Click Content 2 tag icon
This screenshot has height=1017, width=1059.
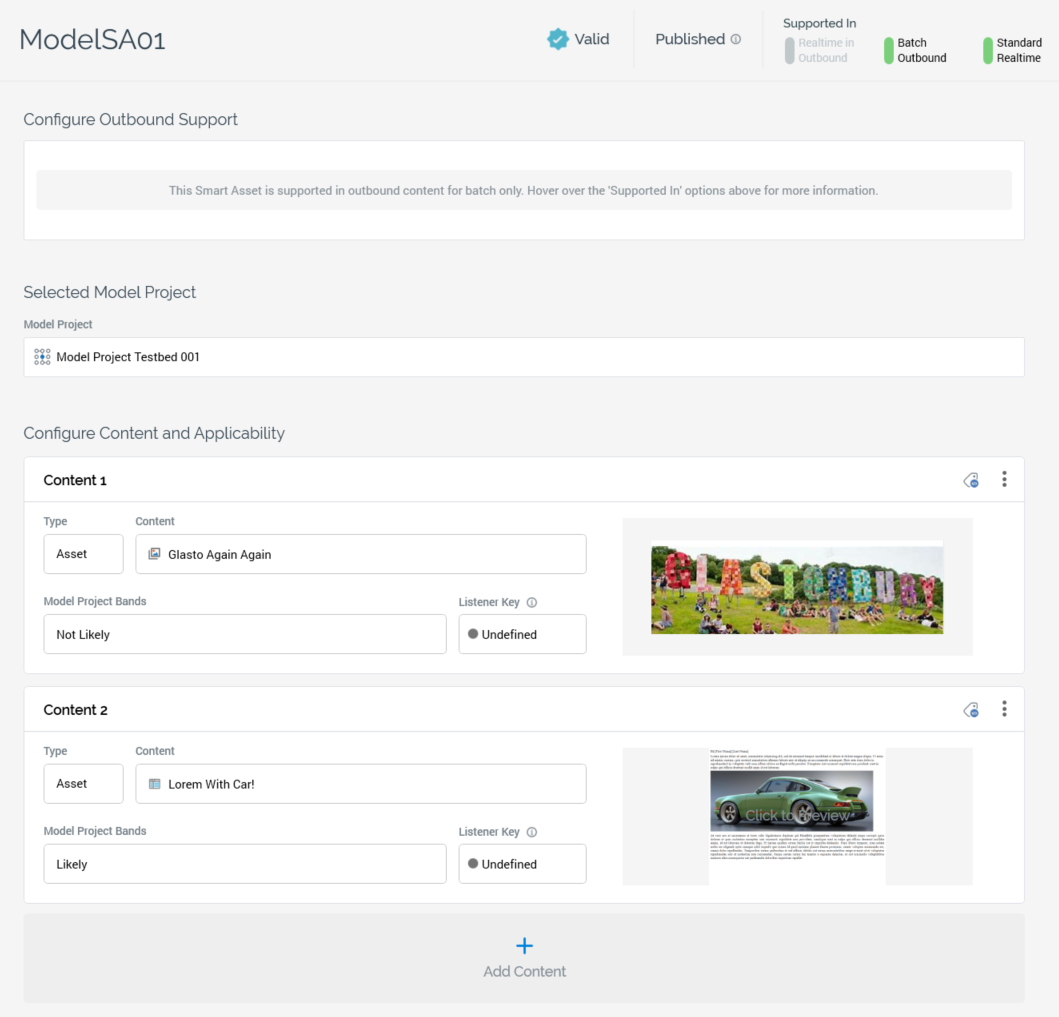[971, 710]
